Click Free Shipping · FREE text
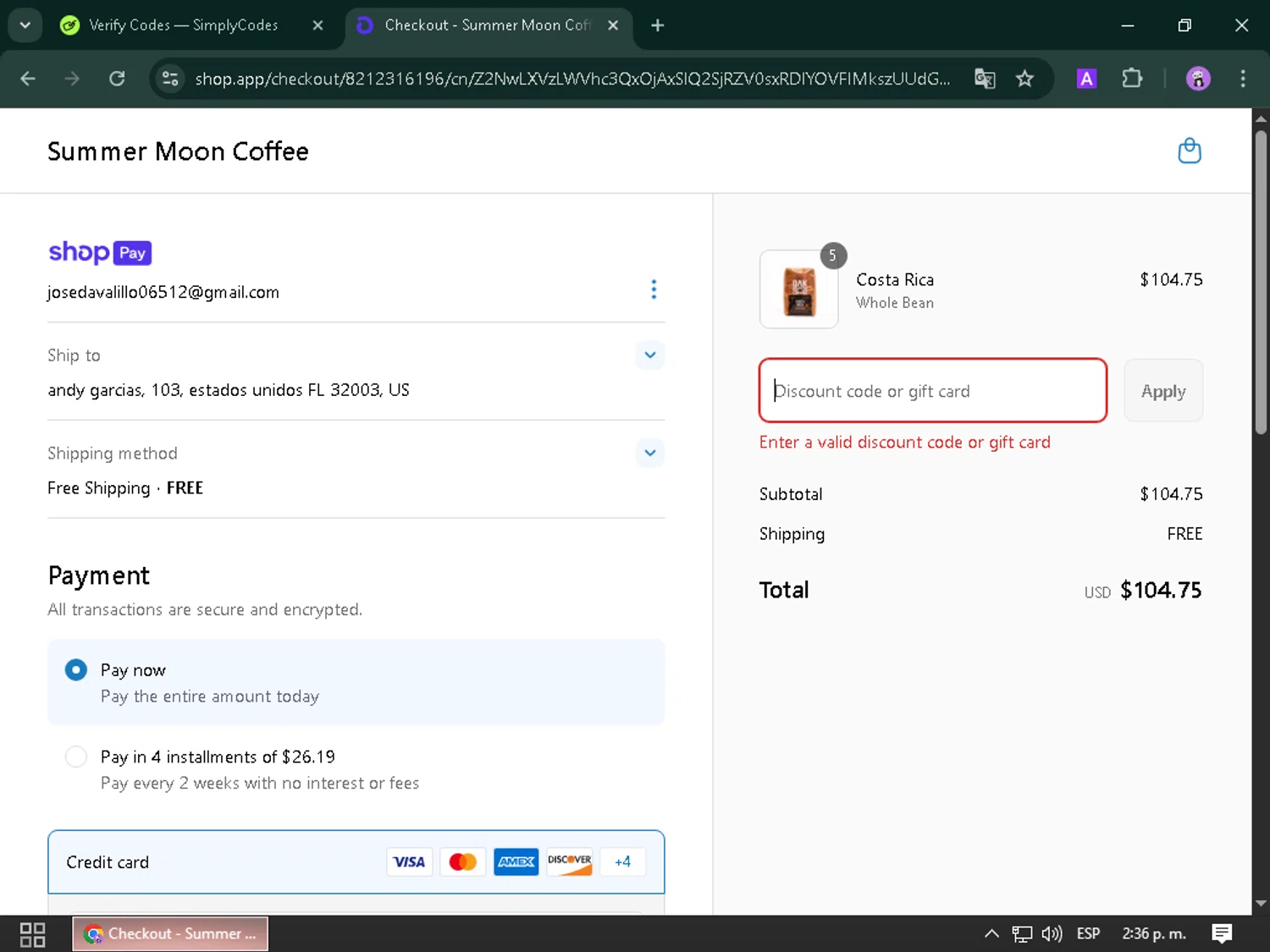 pyautogui.click(x=125, y=488)
